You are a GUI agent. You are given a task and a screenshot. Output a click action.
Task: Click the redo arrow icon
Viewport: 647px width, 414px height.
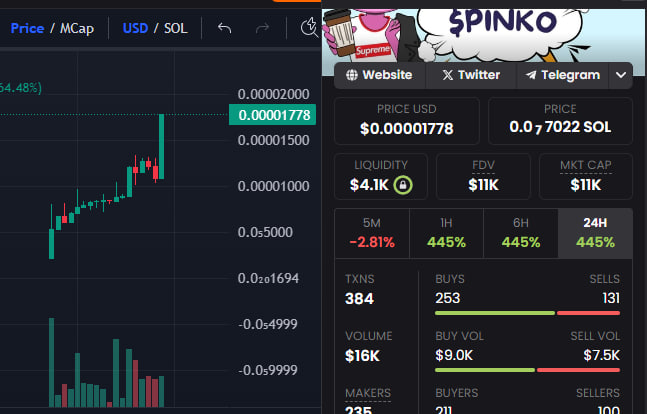point(262,28)
